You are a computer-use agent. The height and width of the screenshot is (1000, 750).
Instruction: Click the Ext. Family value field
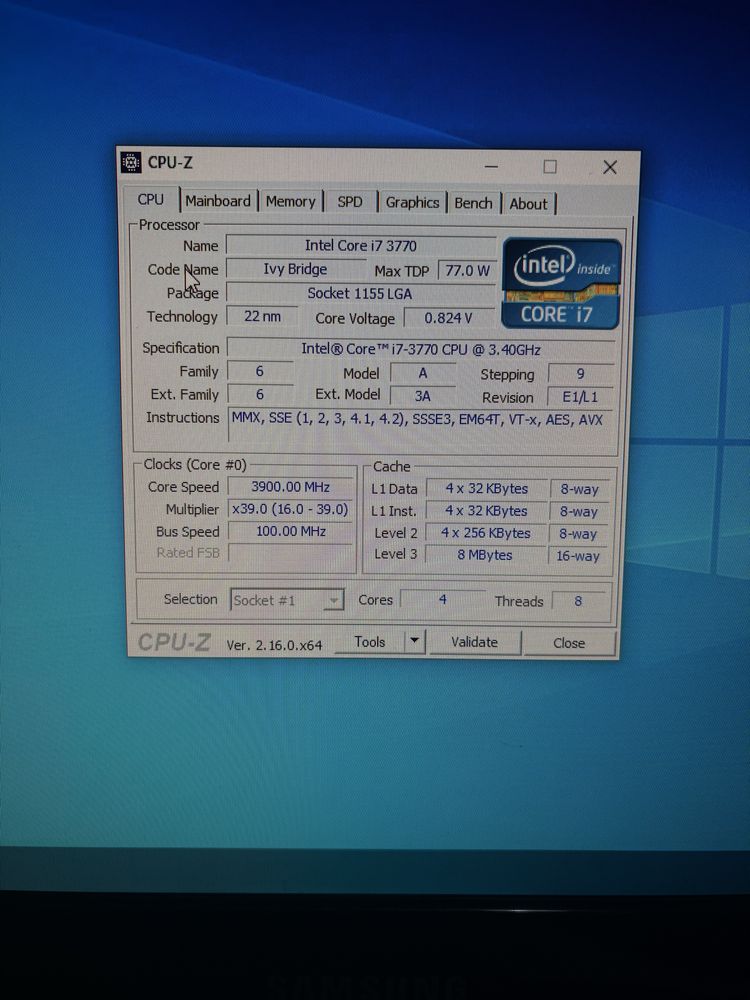pos(260,394)
